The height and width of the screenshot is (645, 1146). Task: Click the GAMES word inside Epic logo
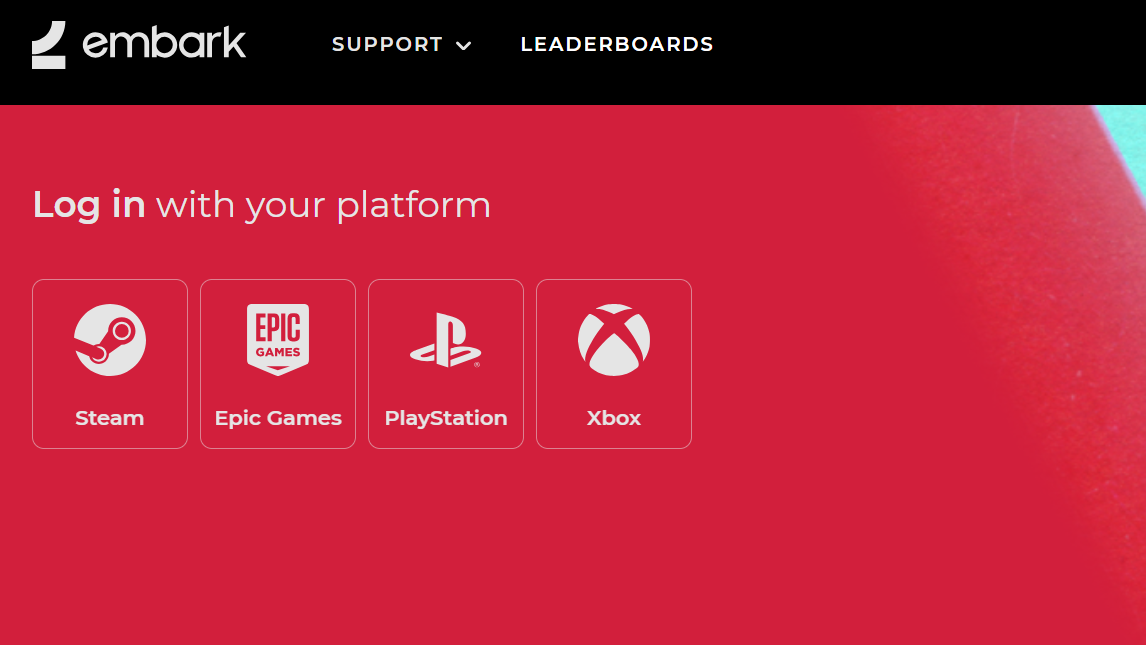278,351
